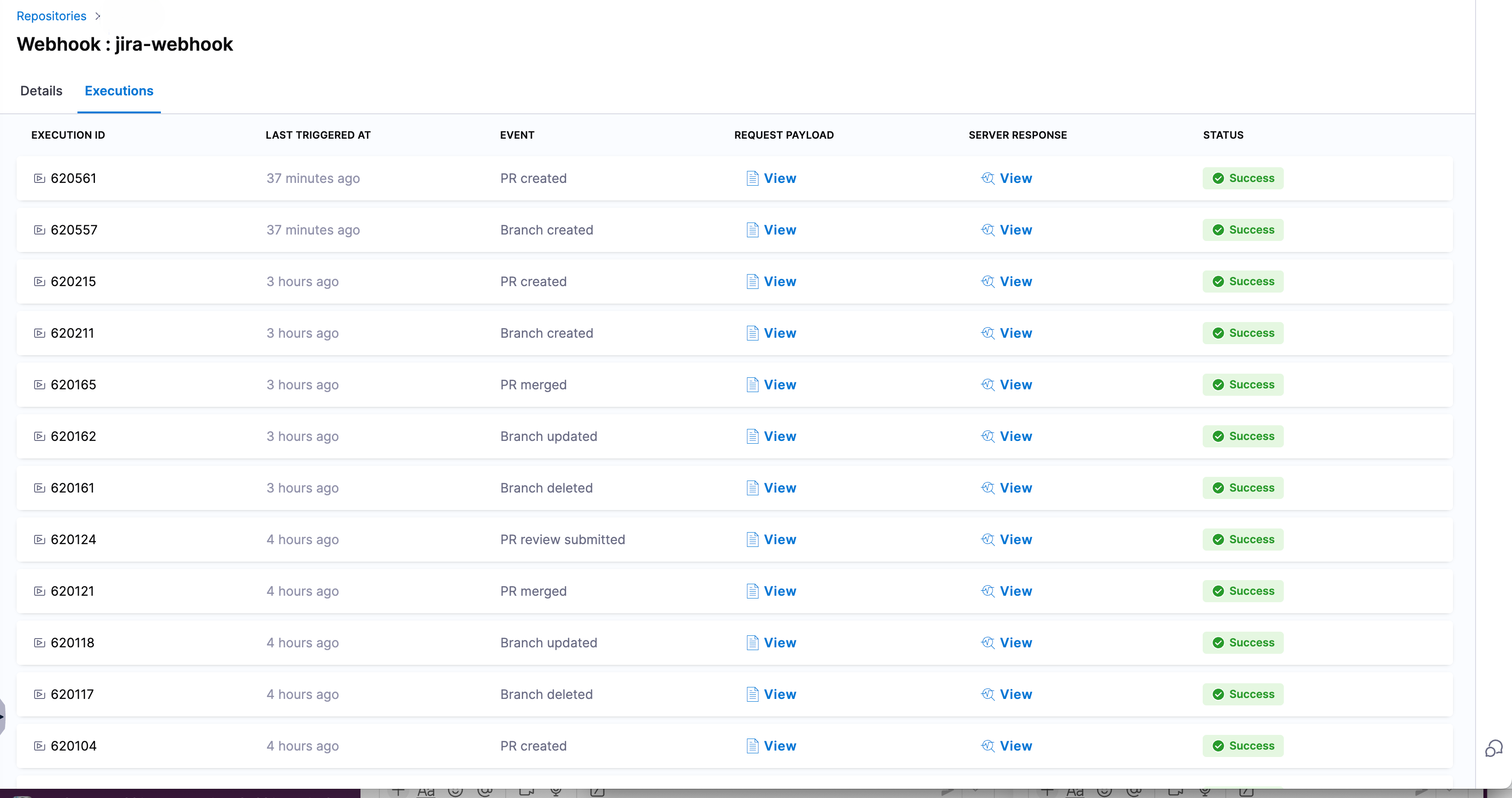1512x798 pixels.
Task: Go back to the Repositories breadcrumb
Action: (x=51, y=17)
